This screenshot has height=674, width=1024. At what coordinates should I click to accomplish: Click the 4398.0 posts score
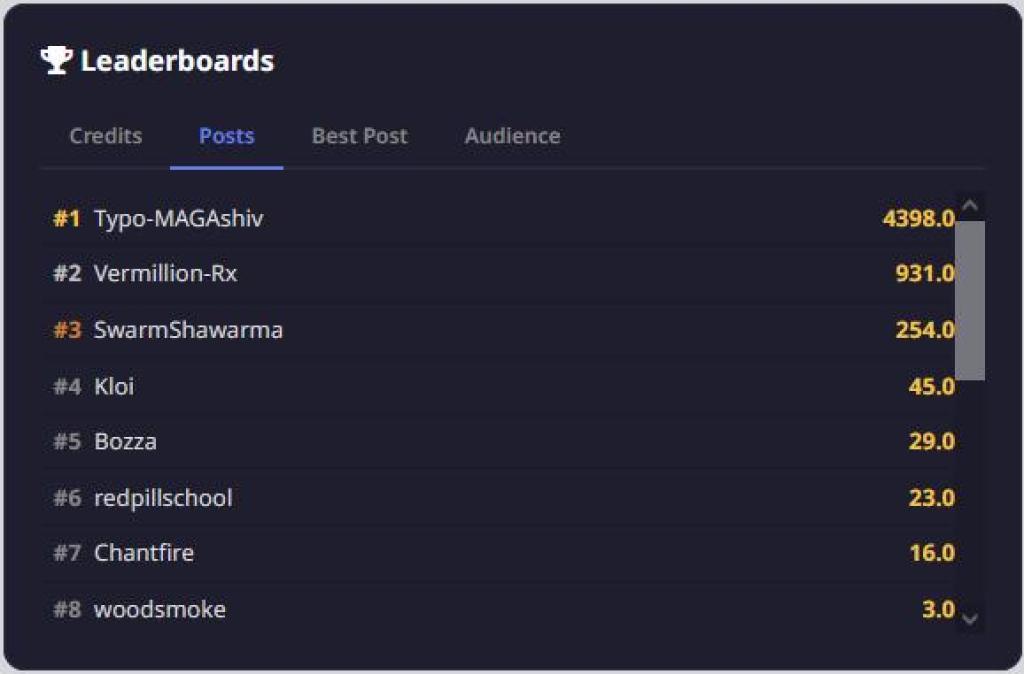coord(918,219)
